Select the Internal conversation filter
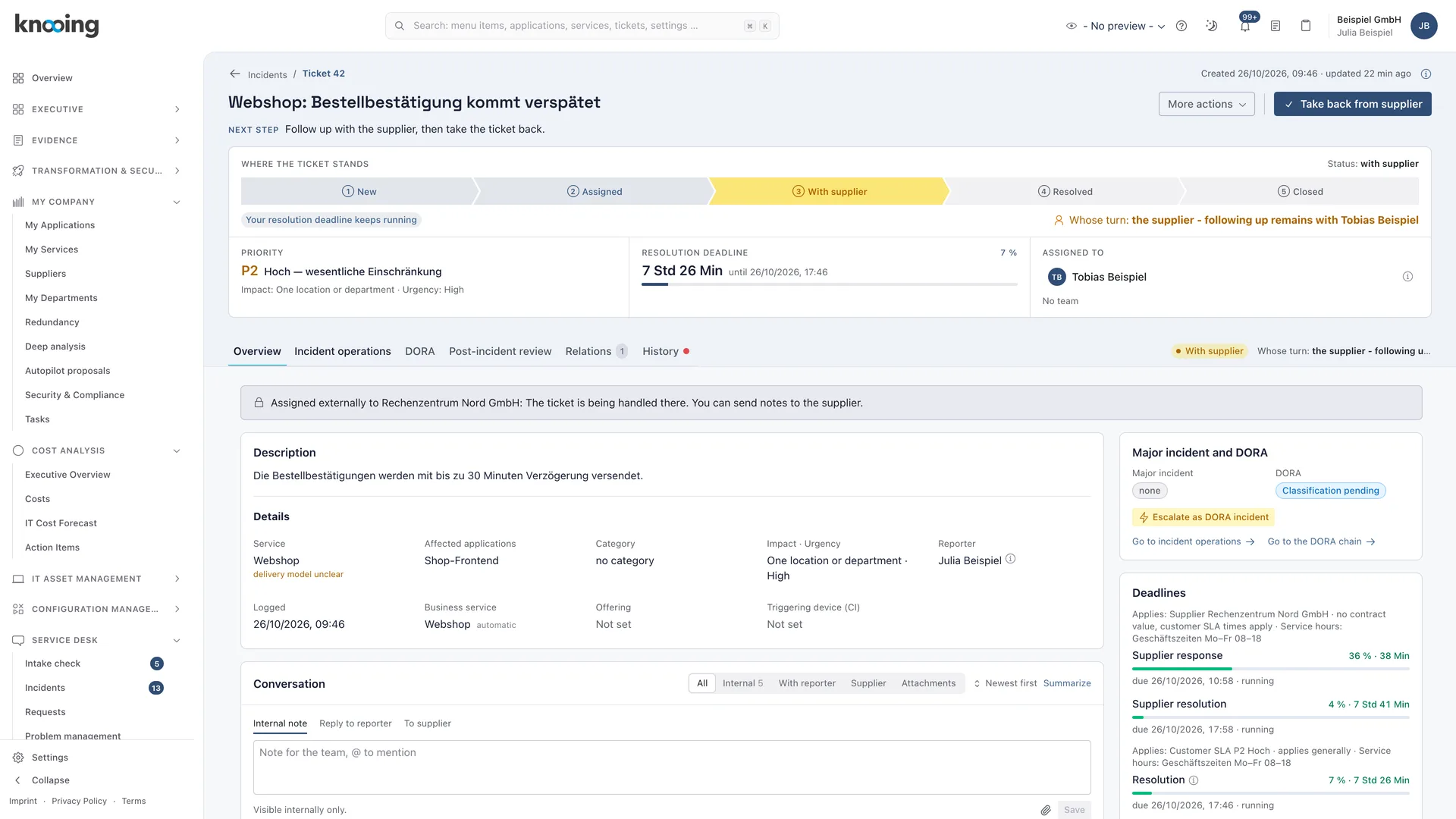 tap(742, 683)
